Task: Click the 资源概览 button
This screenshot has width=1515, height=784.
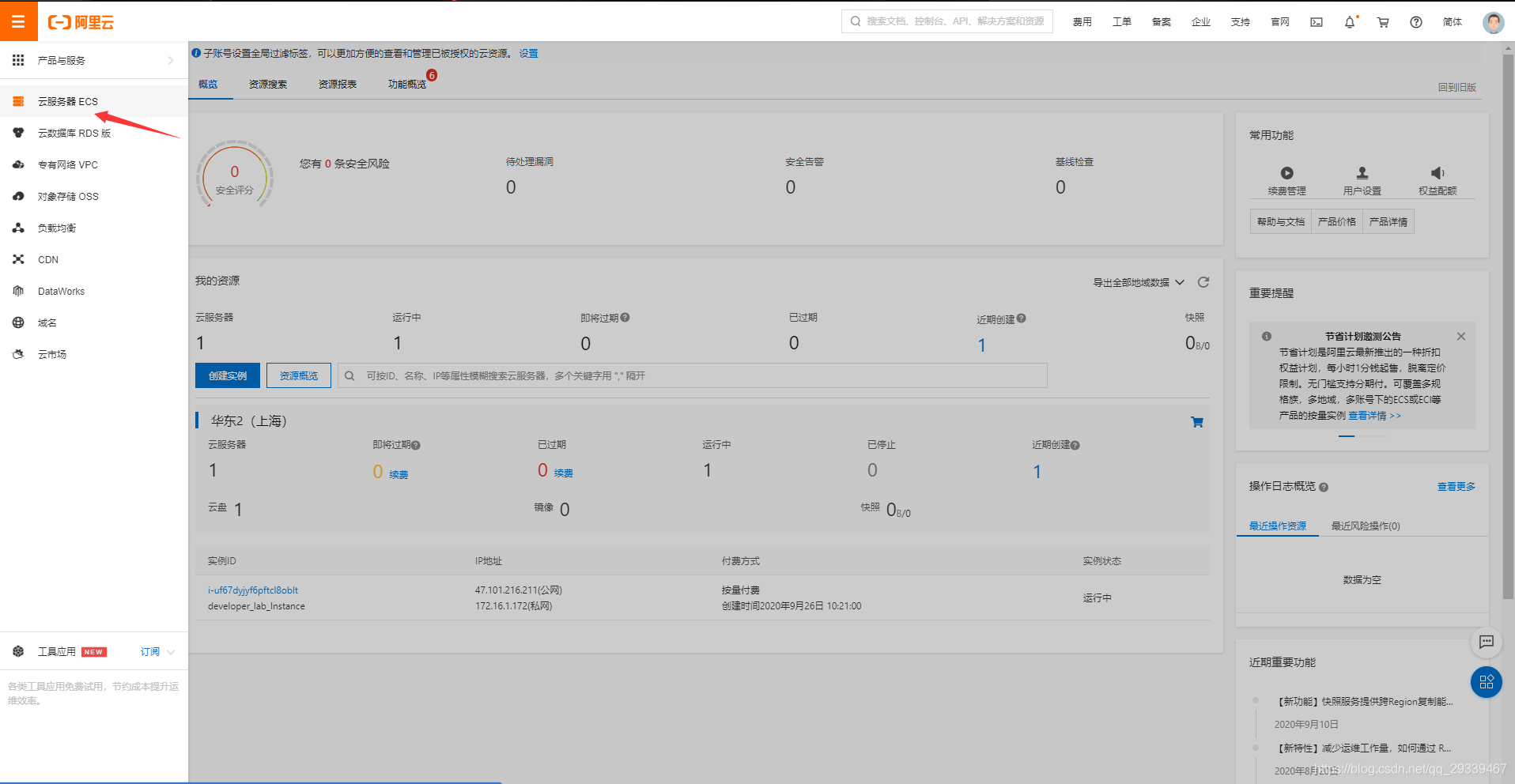Action: (299, 375)
